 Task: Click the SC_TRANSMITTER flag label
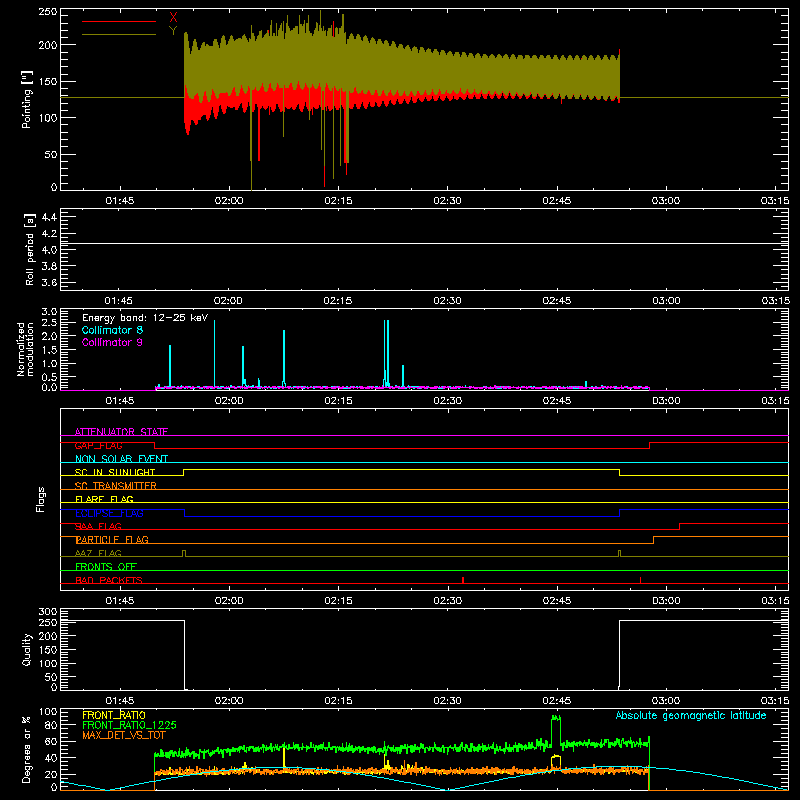coord(116,485)
